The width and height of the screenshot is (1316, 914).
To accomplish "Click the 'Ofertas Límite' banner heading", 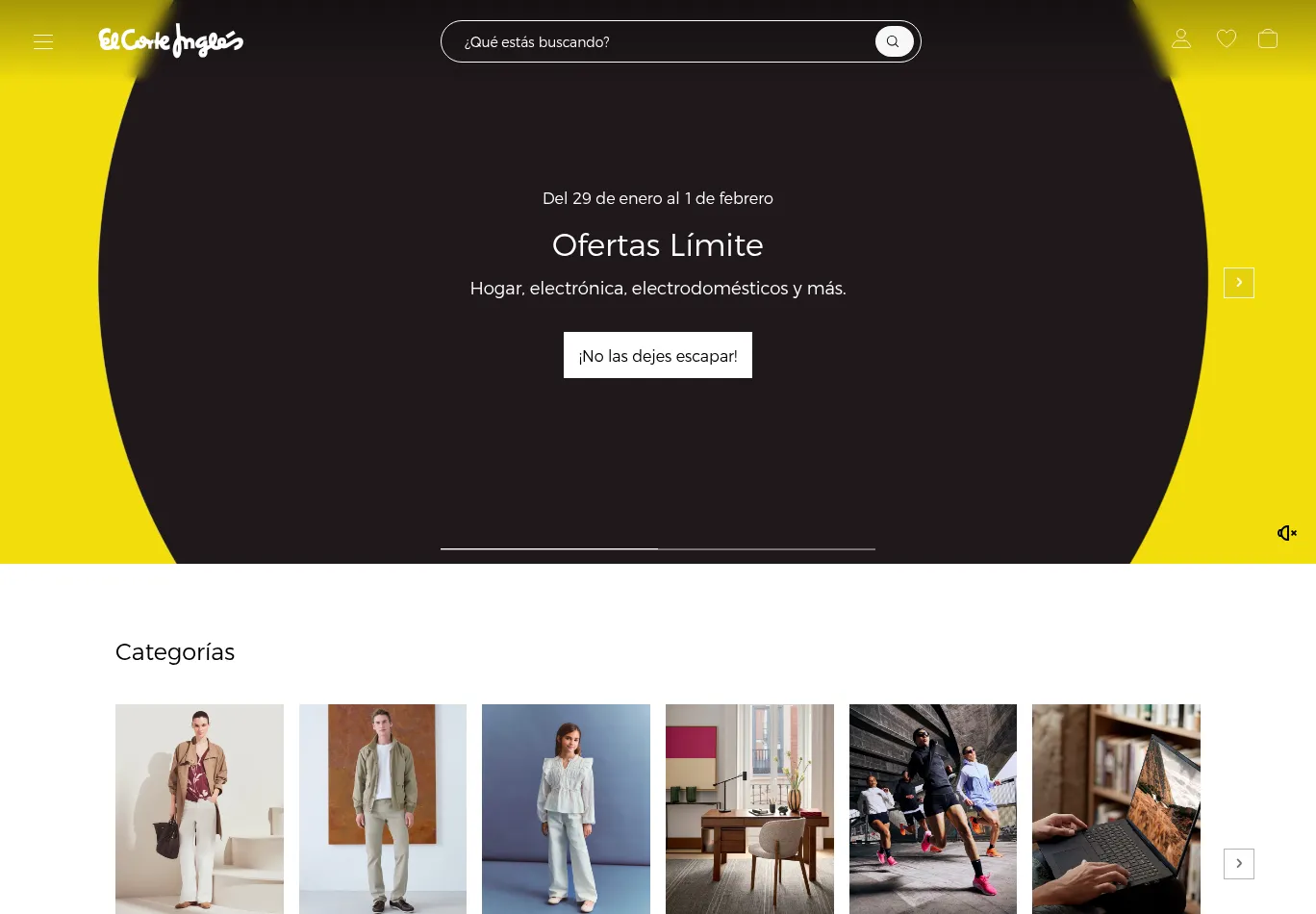I will 658,244.
